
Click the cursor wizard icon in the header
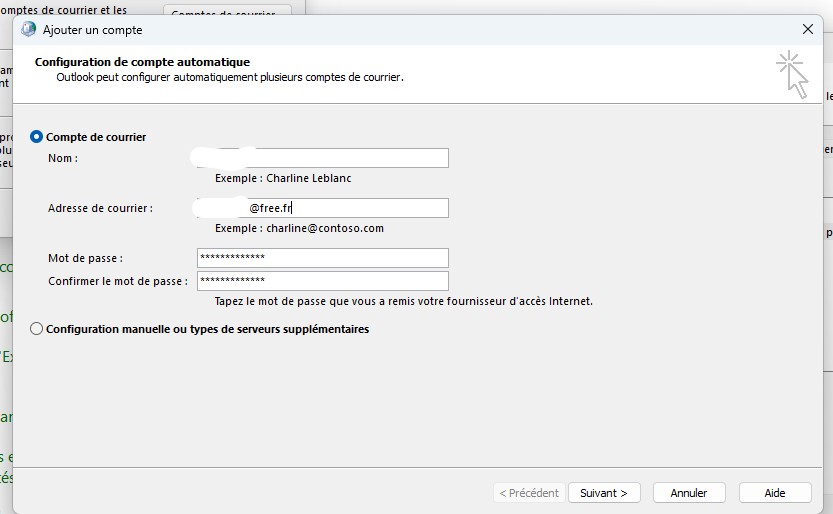click(x=792, y=74)
